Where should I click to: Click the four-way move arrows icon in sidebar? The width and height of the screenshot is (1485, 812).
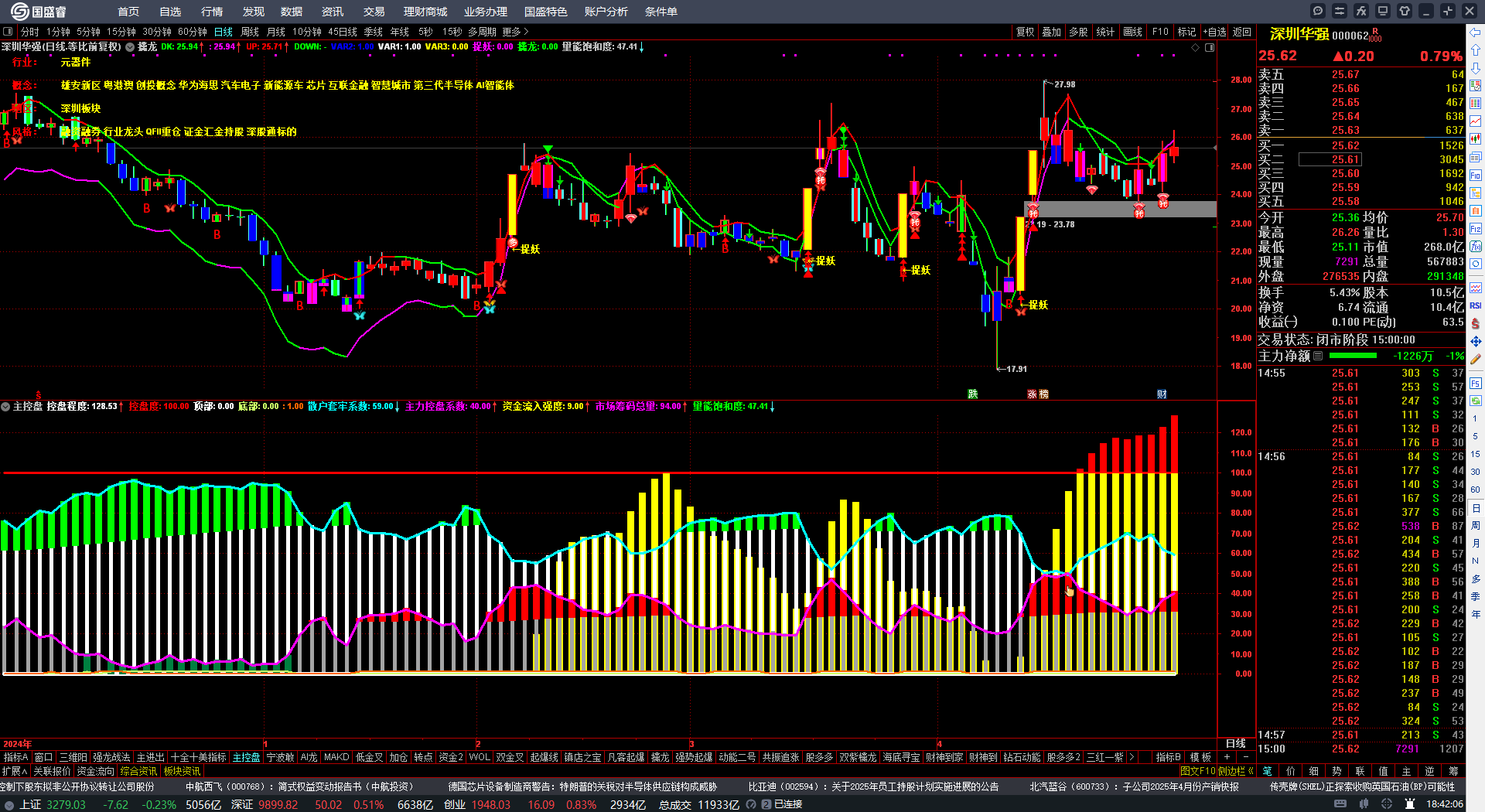click(x=1476, y=341)
